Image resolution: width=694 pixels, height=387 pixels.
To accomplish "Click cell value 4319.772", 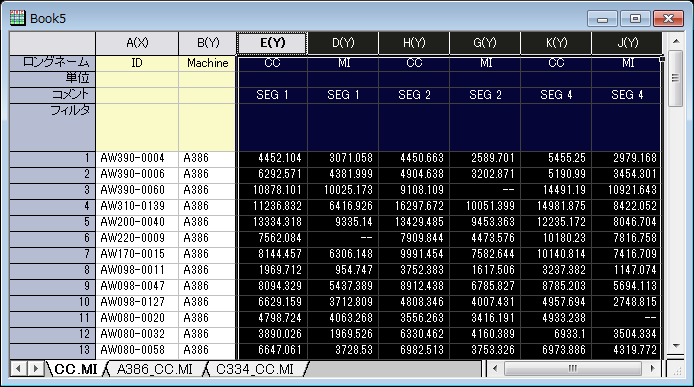I will (x=627, y=350).
